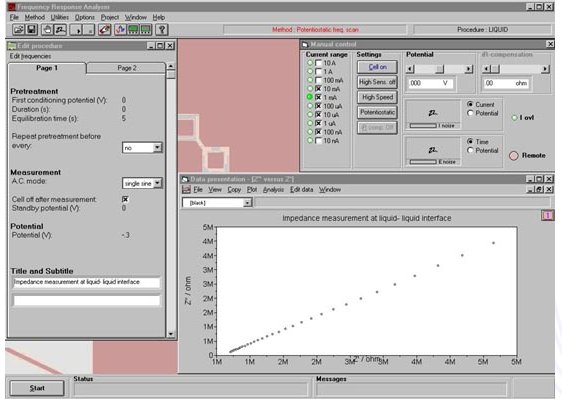Click the manual control icon beside the hand
Screen dimensions: 562x399
(61, 30)
